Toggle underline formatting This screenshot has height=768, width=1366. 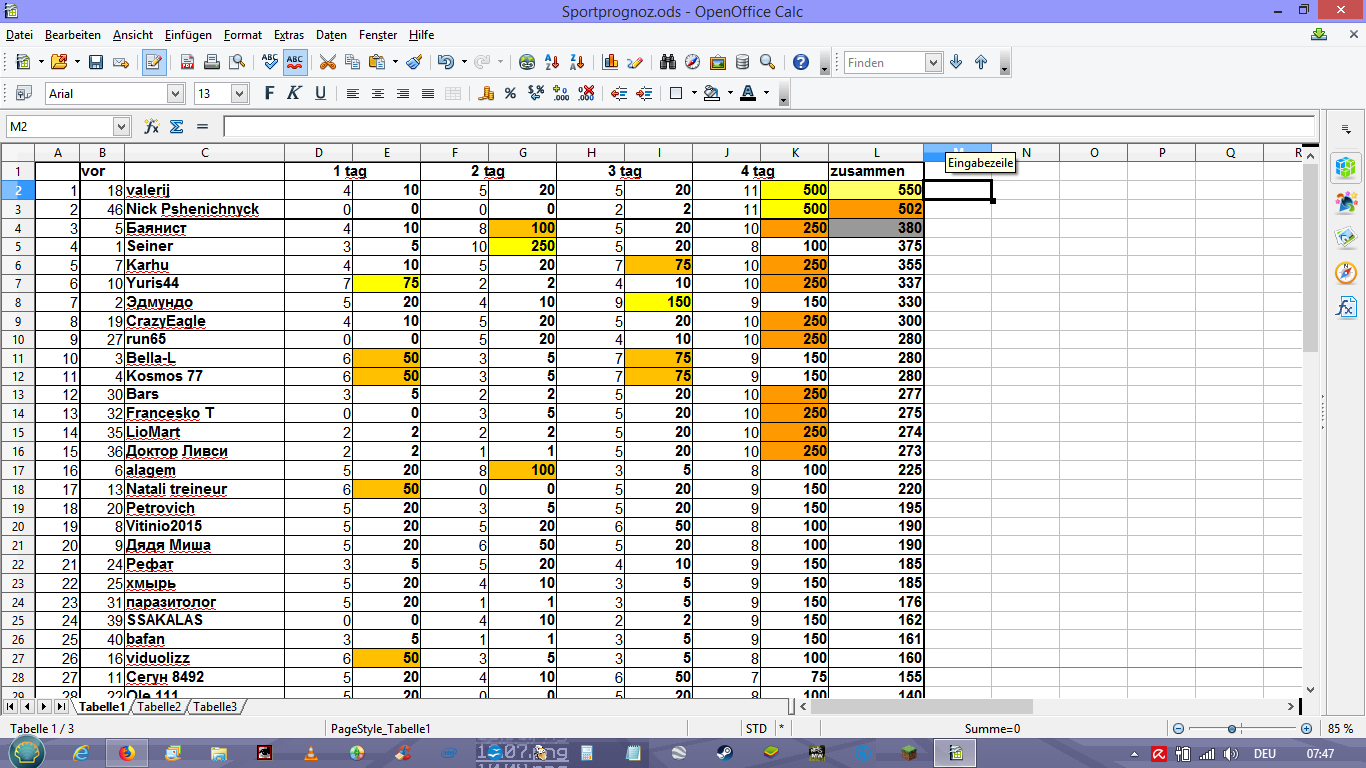point(320,93)
